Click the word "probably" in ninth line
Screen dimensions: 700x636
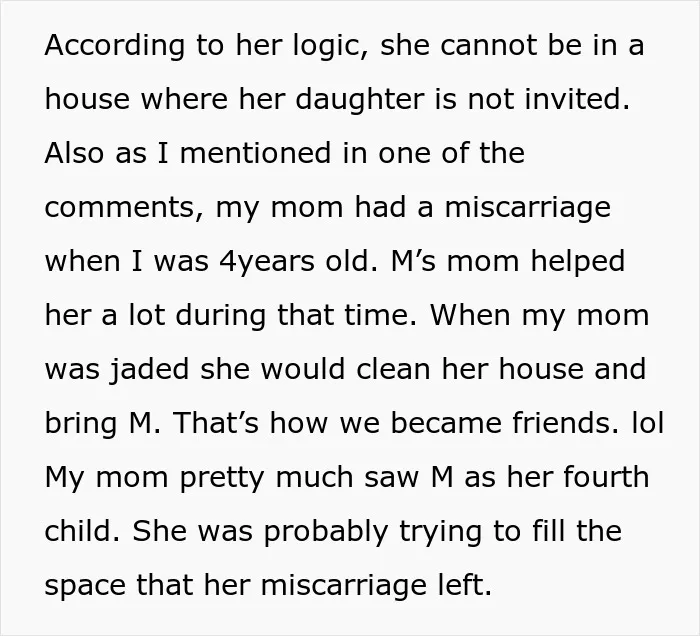point(326,532)
